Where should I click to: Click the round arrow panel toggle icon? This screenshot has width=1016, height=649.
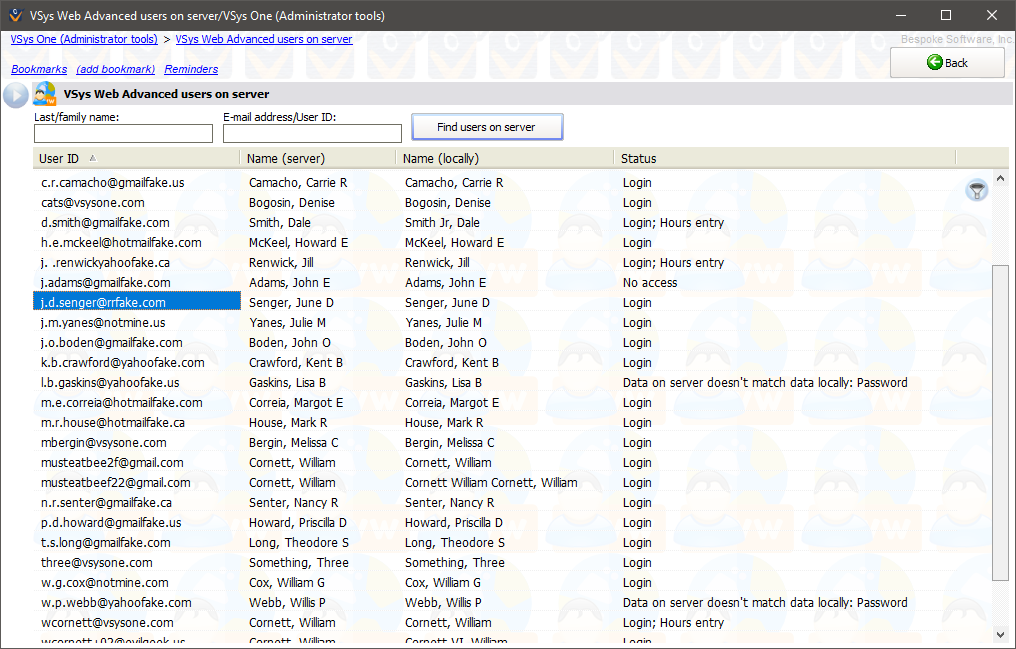[15, 95]
